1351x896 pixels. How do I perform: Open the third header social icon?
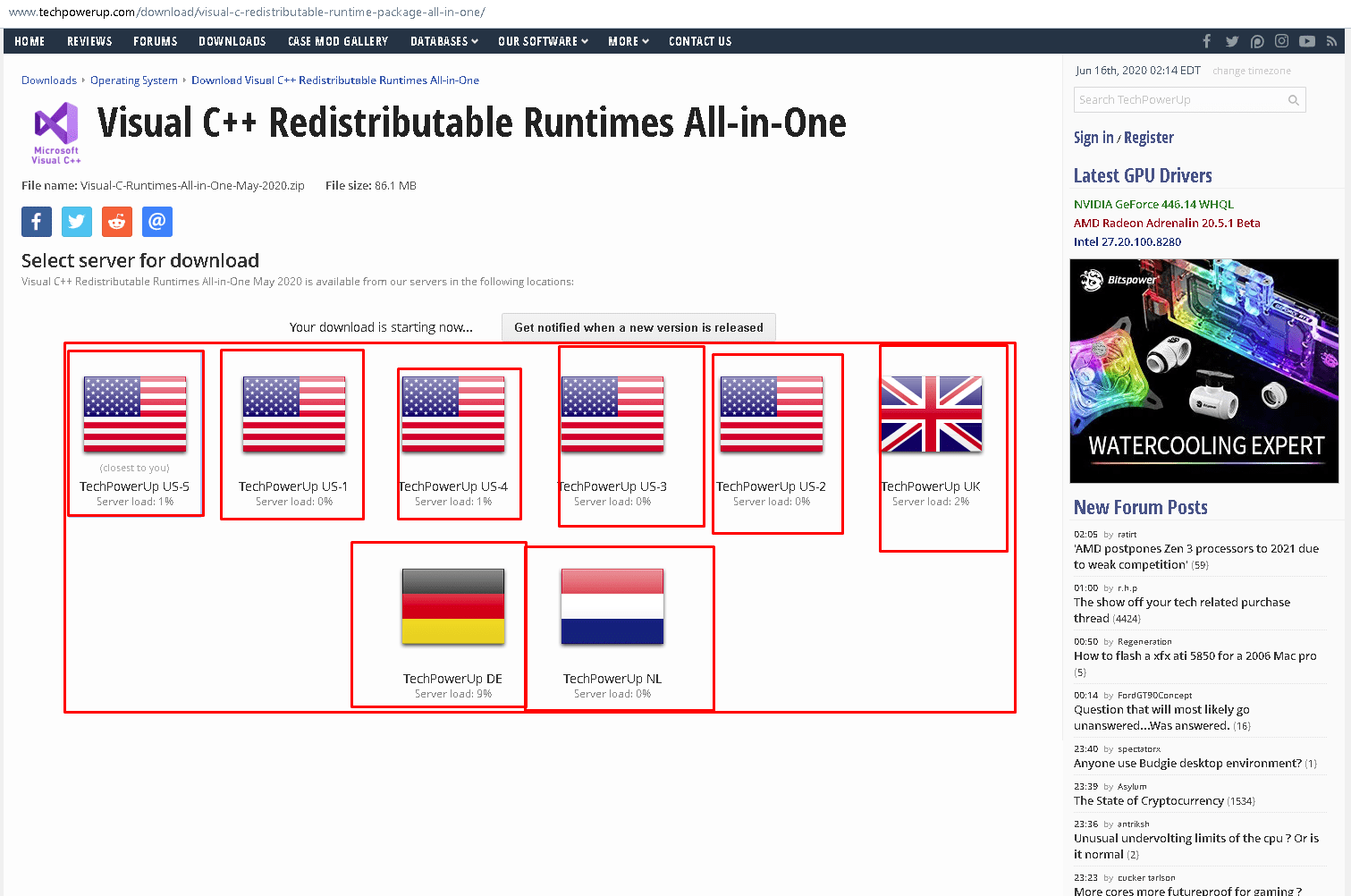[x=1257, y=41]
